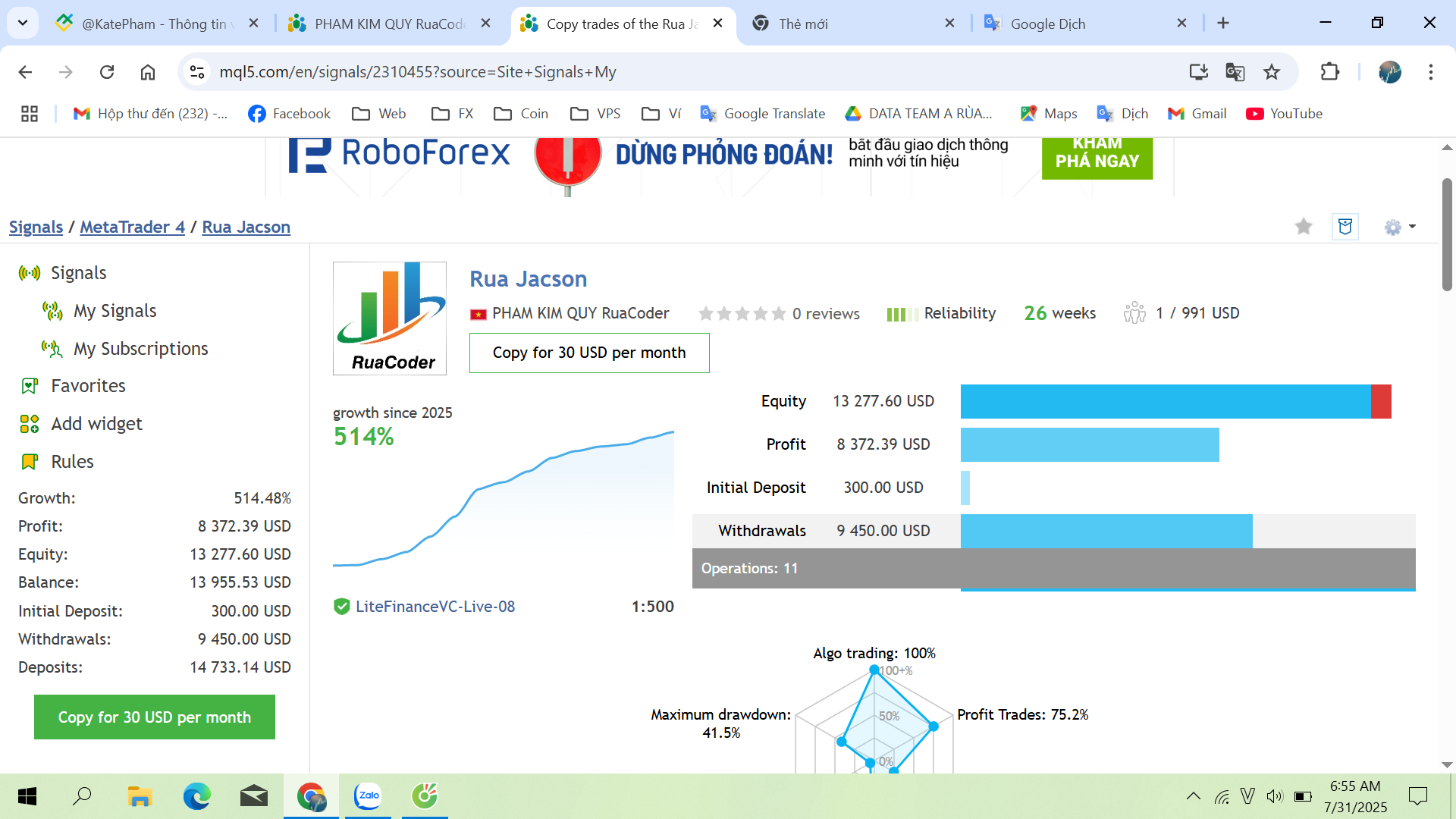Screen dimensions: 1456x819
Task: Open Windows taskbar search
Action: (82, 796)
